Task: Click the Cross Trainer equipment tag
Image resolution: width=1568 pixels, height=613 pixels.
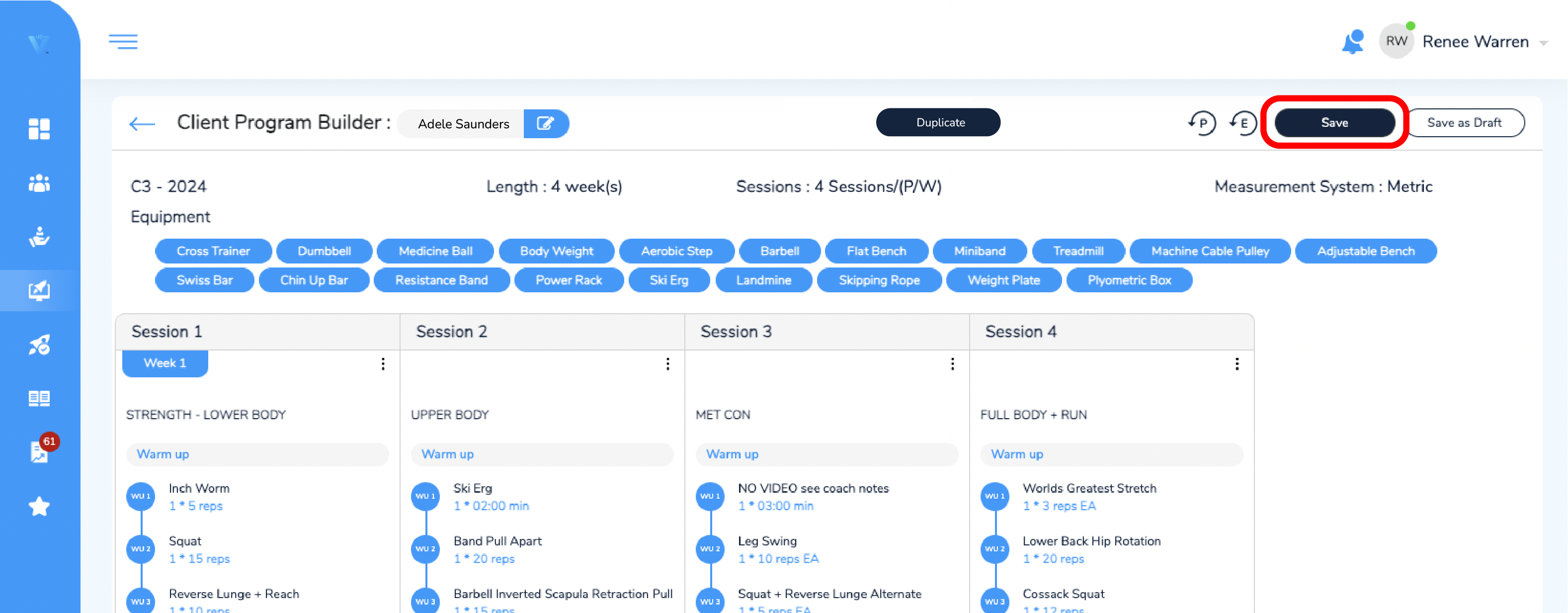Action: pos(213,251)
